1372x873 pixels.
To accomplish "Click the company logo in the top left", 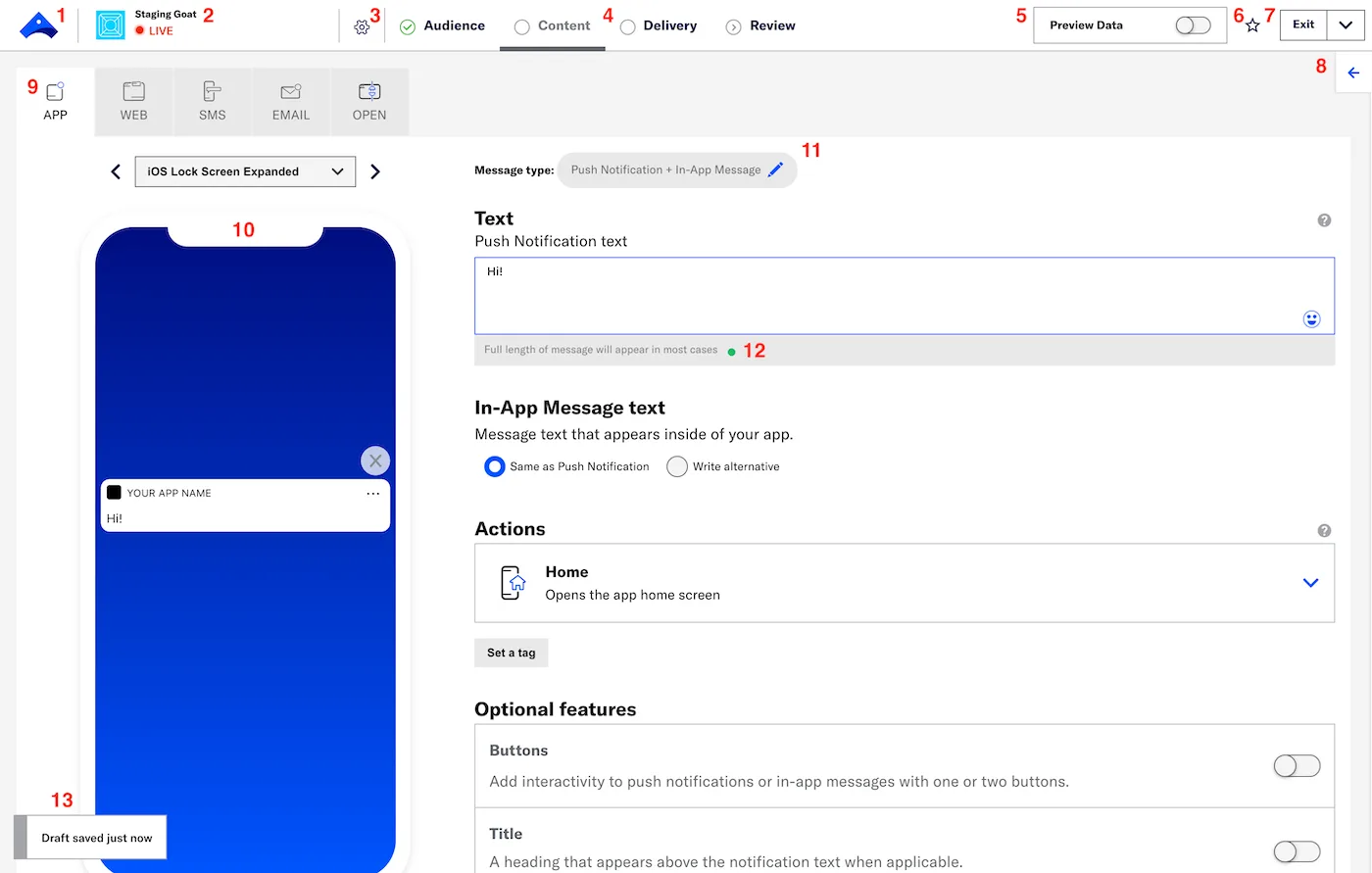I will coord(40,24).
